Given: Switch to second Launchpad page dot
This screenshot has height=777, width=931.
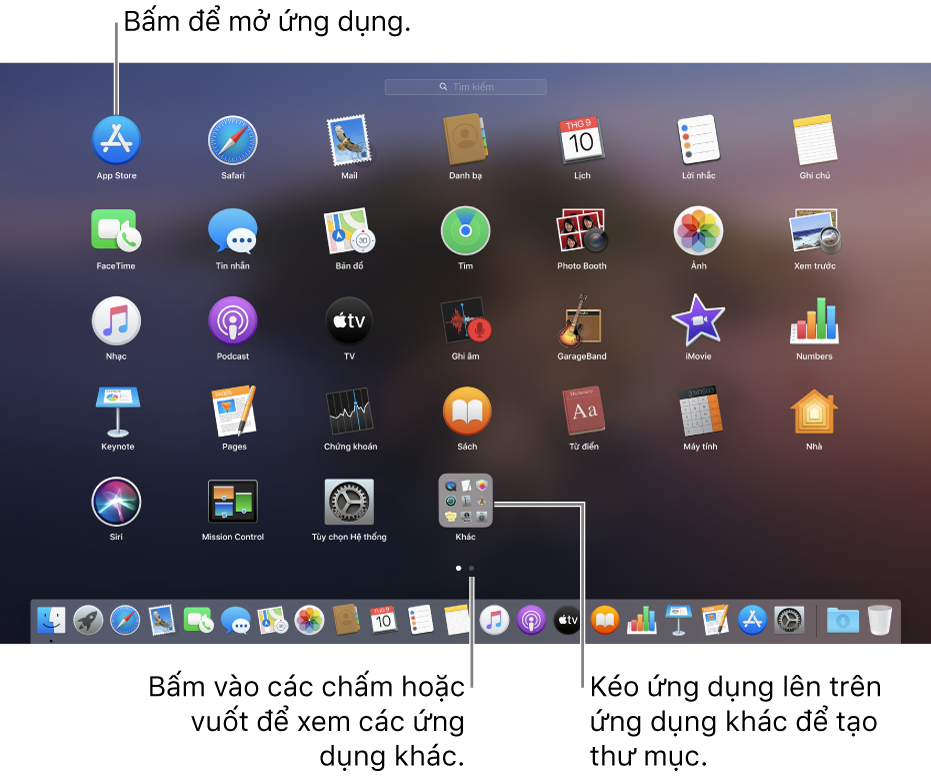Looking at the screenshot, I should (x=471, y=568).
